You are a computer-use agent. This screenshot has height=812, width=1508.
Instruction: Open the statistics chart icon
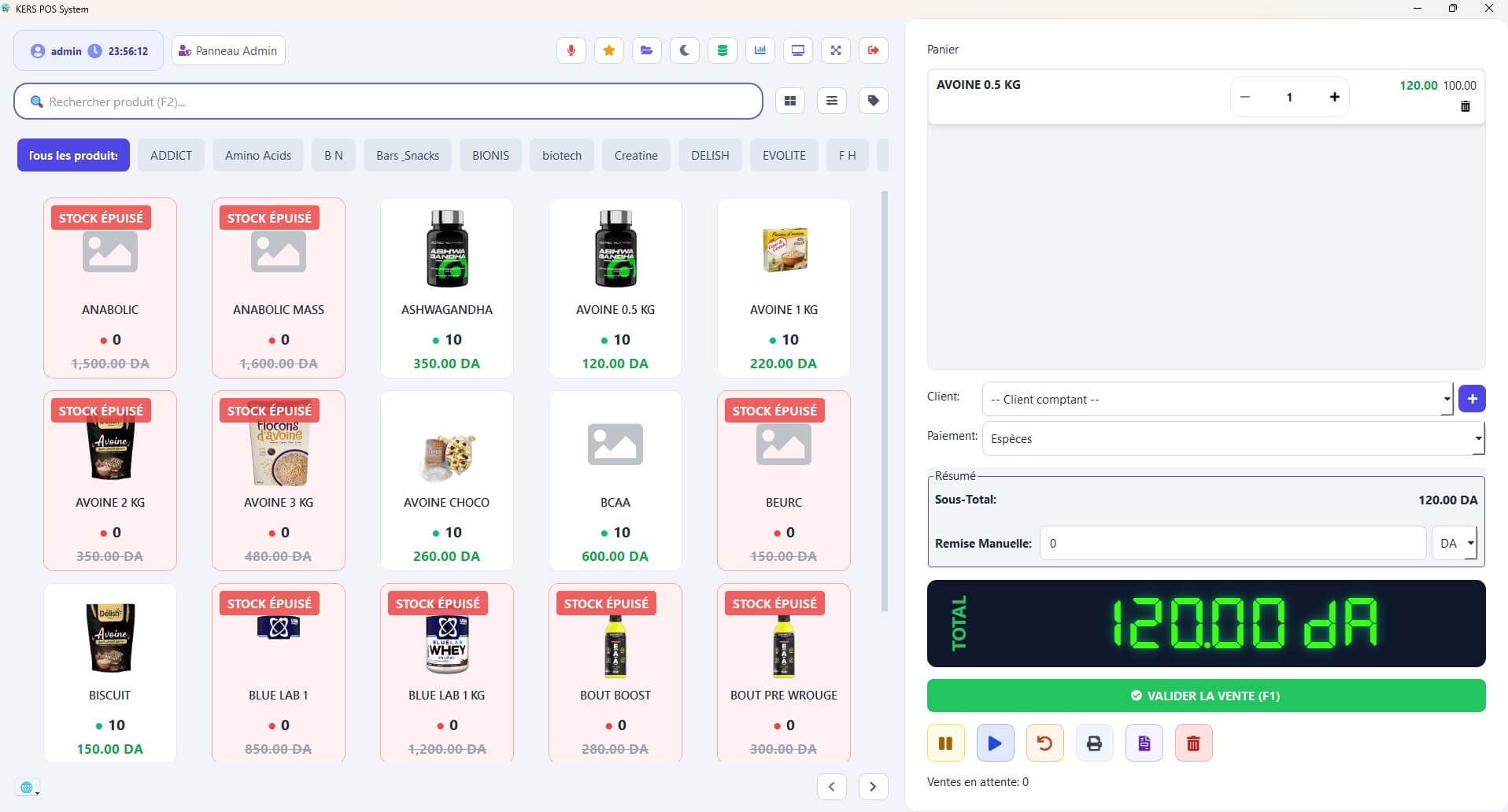760,50
